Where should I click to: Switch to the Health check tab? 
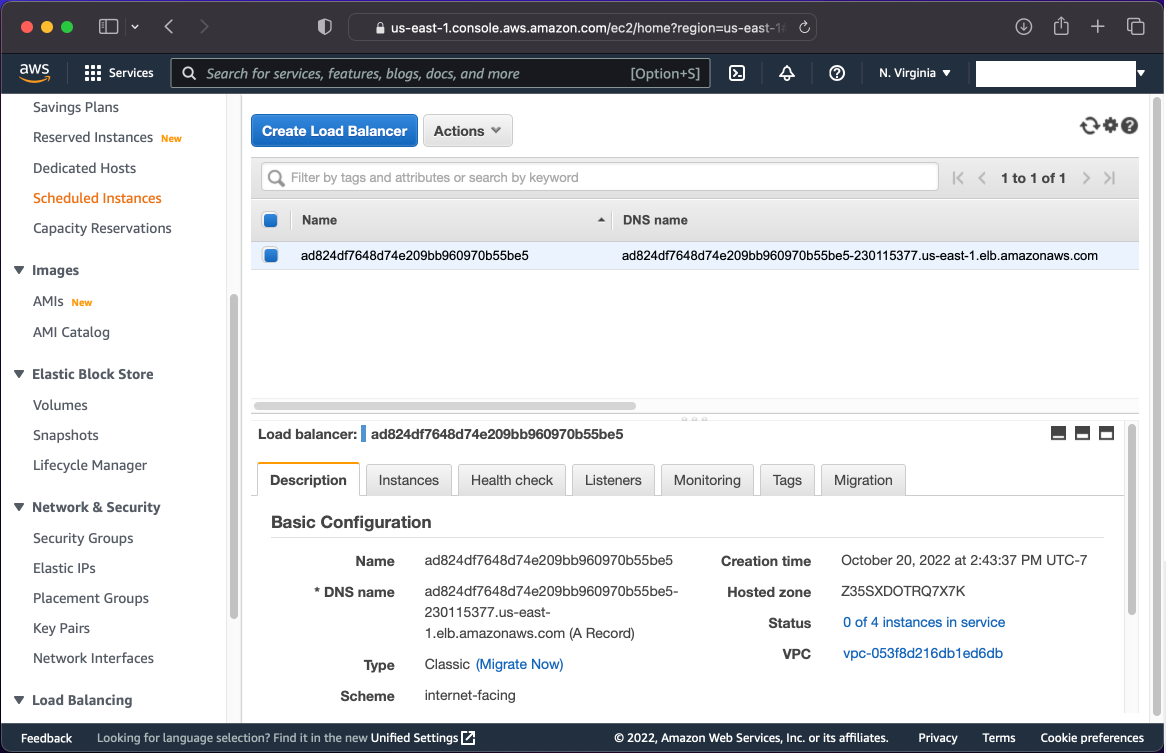tap(511, 480)
